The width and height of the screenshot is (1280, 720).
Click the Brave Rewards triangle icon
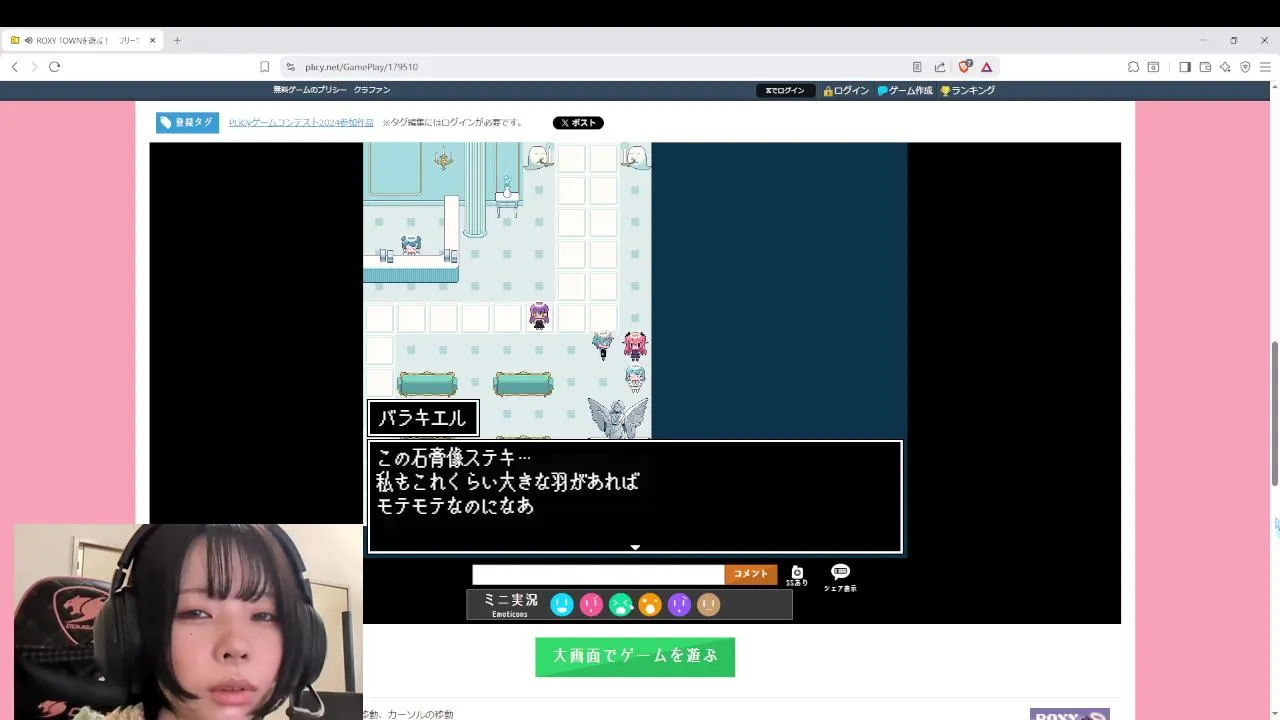click(986, 67)
